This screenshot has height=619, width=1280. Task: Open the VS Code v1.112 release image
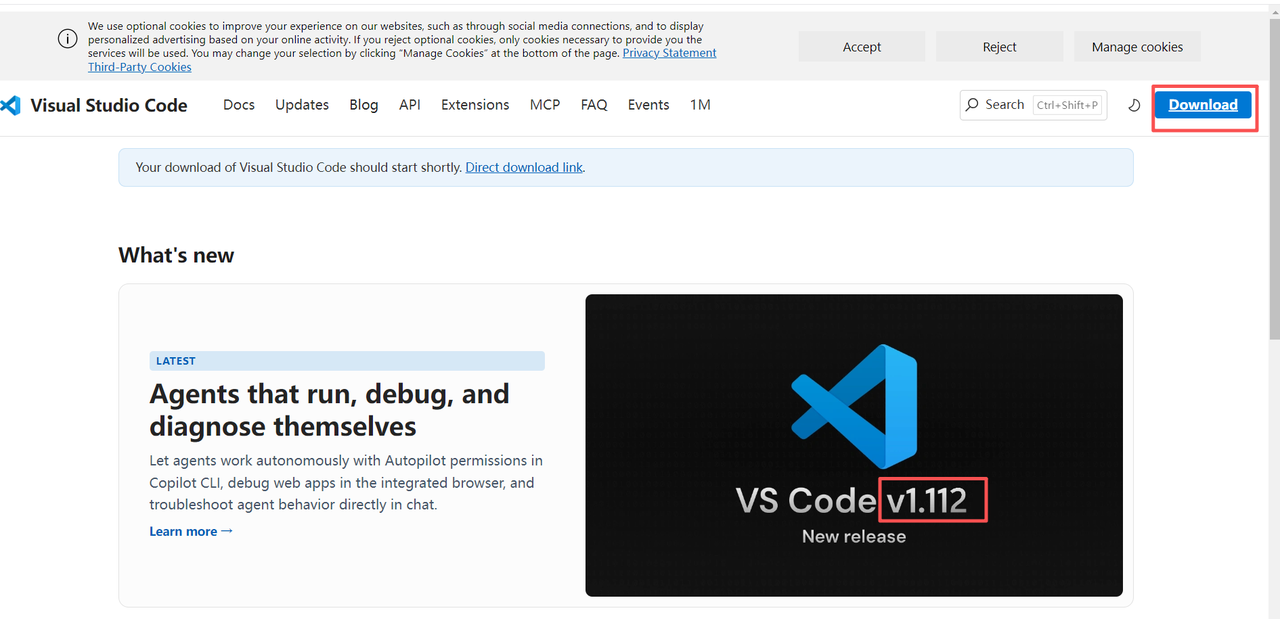[854, 445]
